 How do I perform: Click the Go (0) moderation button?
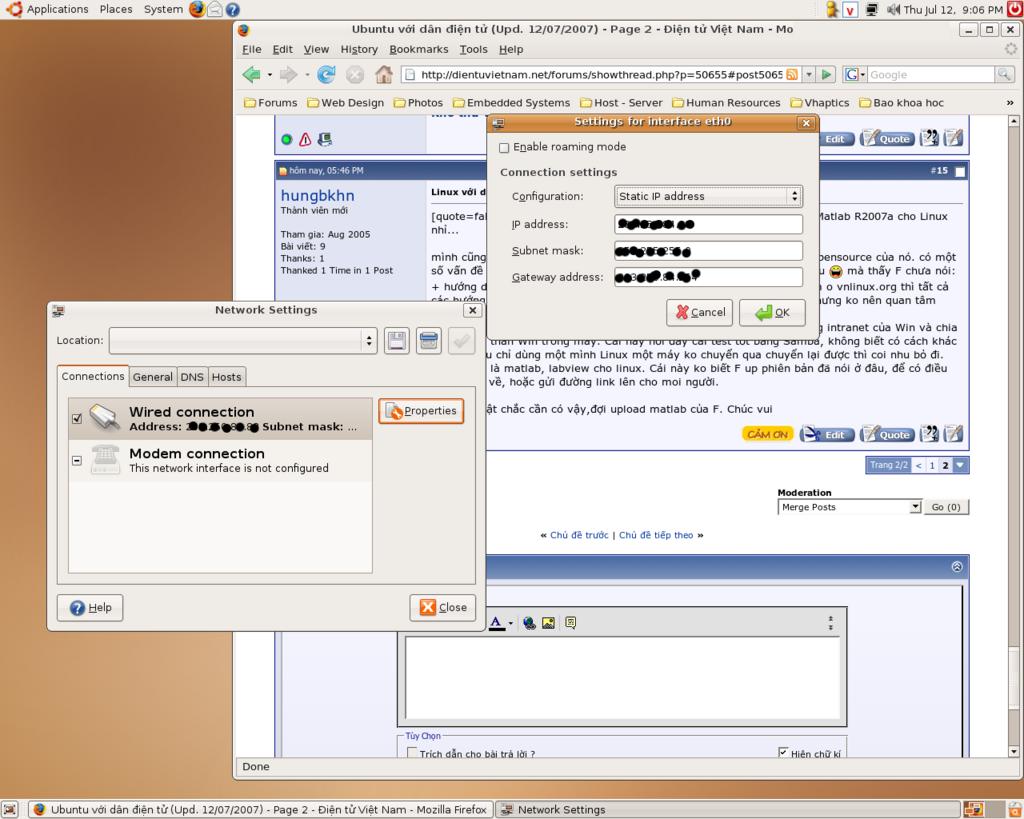pos(946,507)
